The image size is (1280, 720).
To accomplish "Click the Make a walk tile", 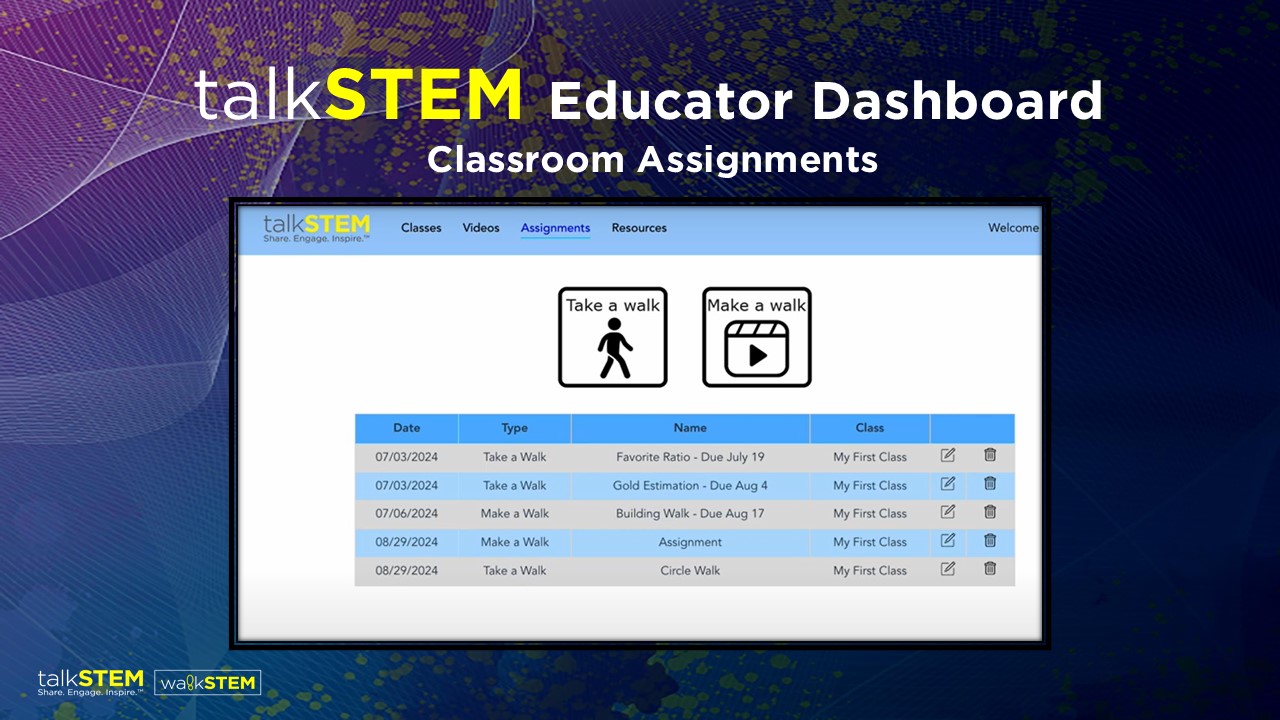I will (757, 337).
